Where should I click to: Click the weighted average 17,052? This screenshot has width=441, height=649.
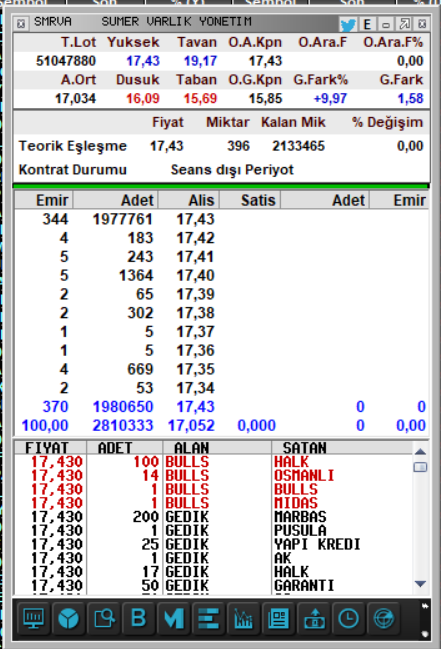[191, 425]
